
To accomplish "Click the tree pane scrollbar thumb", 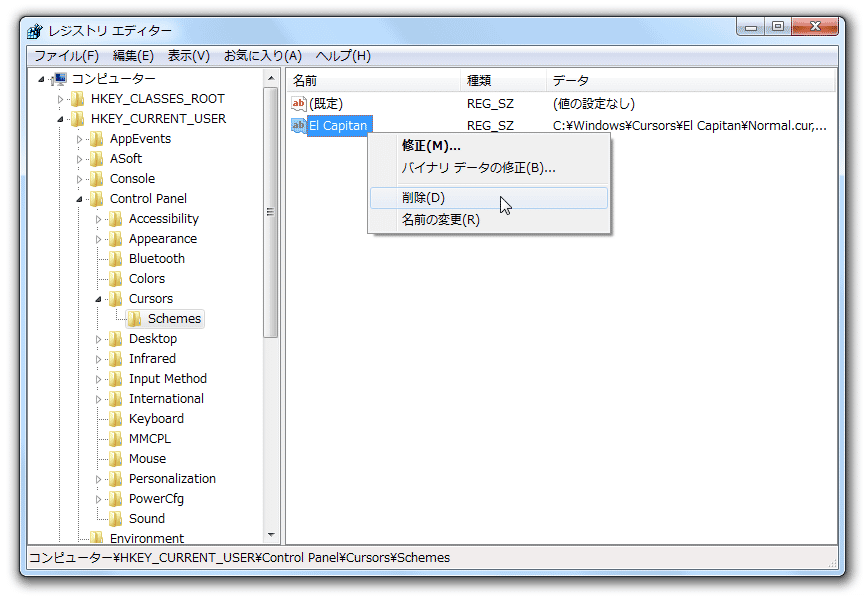I will pos(271,212).
